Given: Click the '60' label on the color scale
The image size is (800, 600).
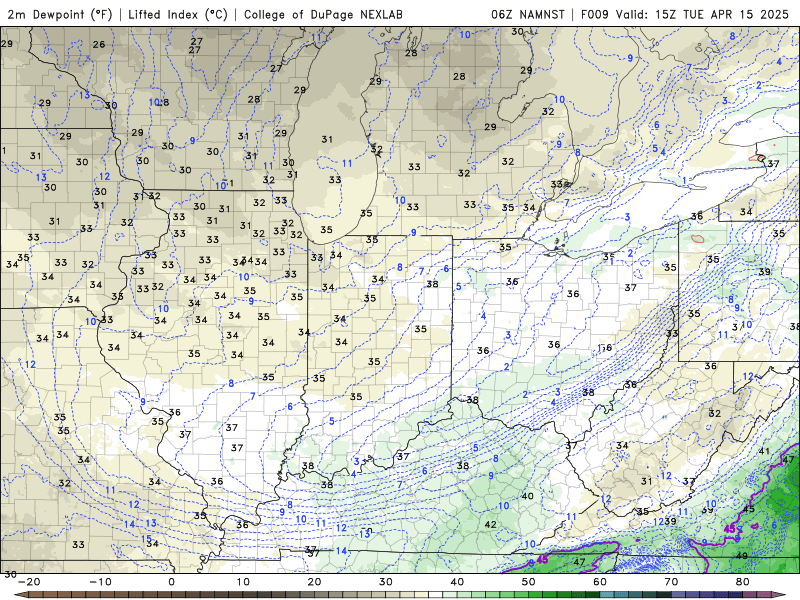Looking at the screenshot, I should (600, 582).
